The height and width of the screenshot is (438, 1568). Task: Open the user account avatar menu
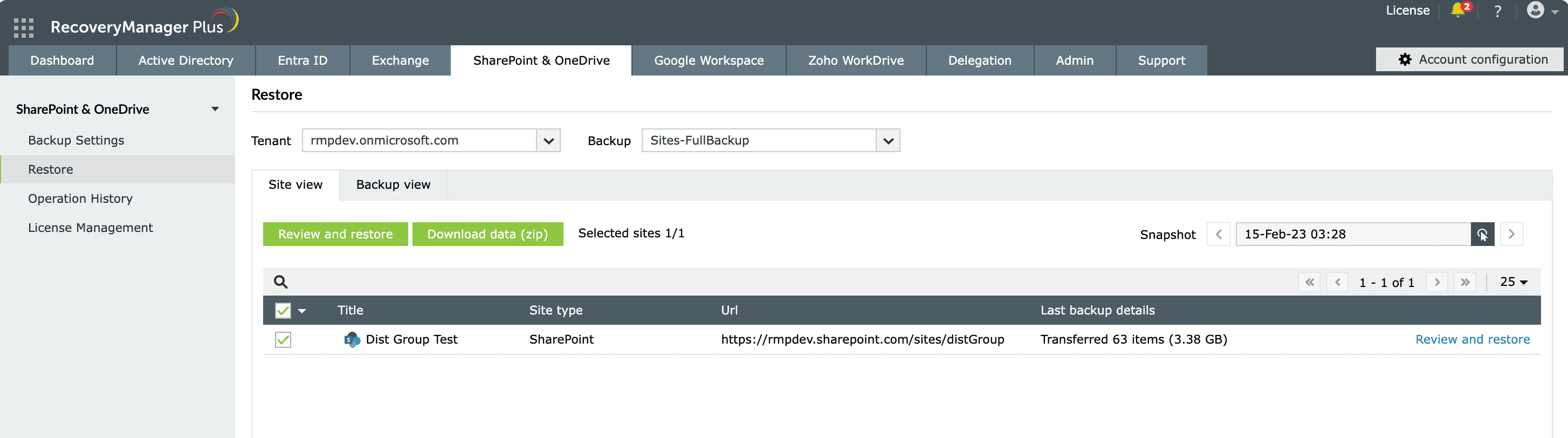1536,10
